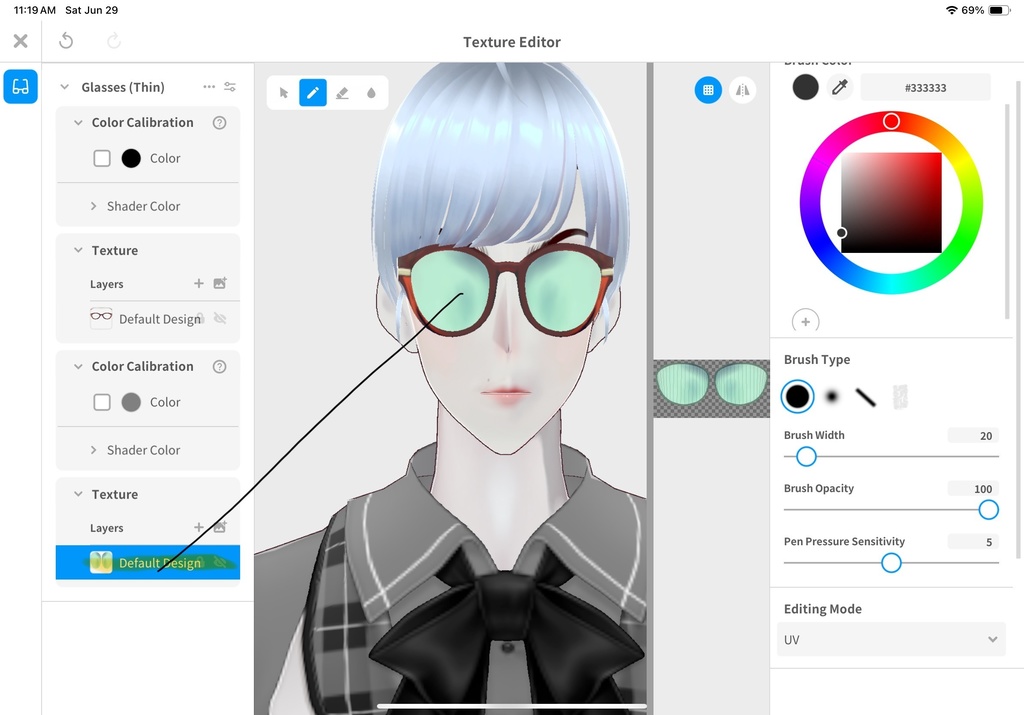Select the highlighted lens Default Design layer
Screen dimensions: 1024x715
pyautogui.click(x=148, y=562)
